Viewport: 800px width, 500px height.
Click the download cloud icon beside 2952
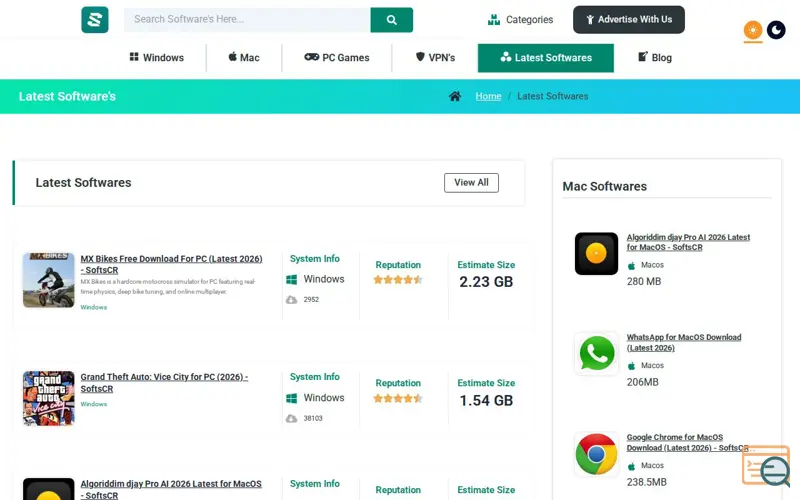[291, 299]
